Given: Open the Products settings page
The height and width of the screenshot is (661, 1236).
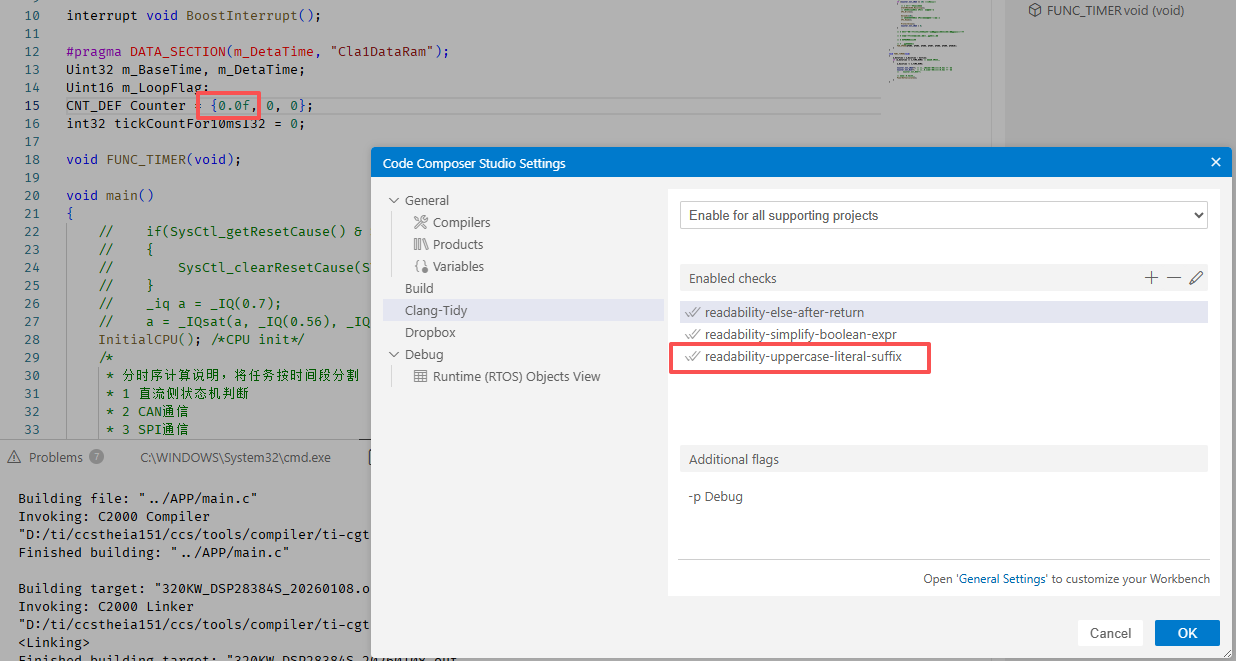Looking at the screenshot, I should [x=457, y=244].
